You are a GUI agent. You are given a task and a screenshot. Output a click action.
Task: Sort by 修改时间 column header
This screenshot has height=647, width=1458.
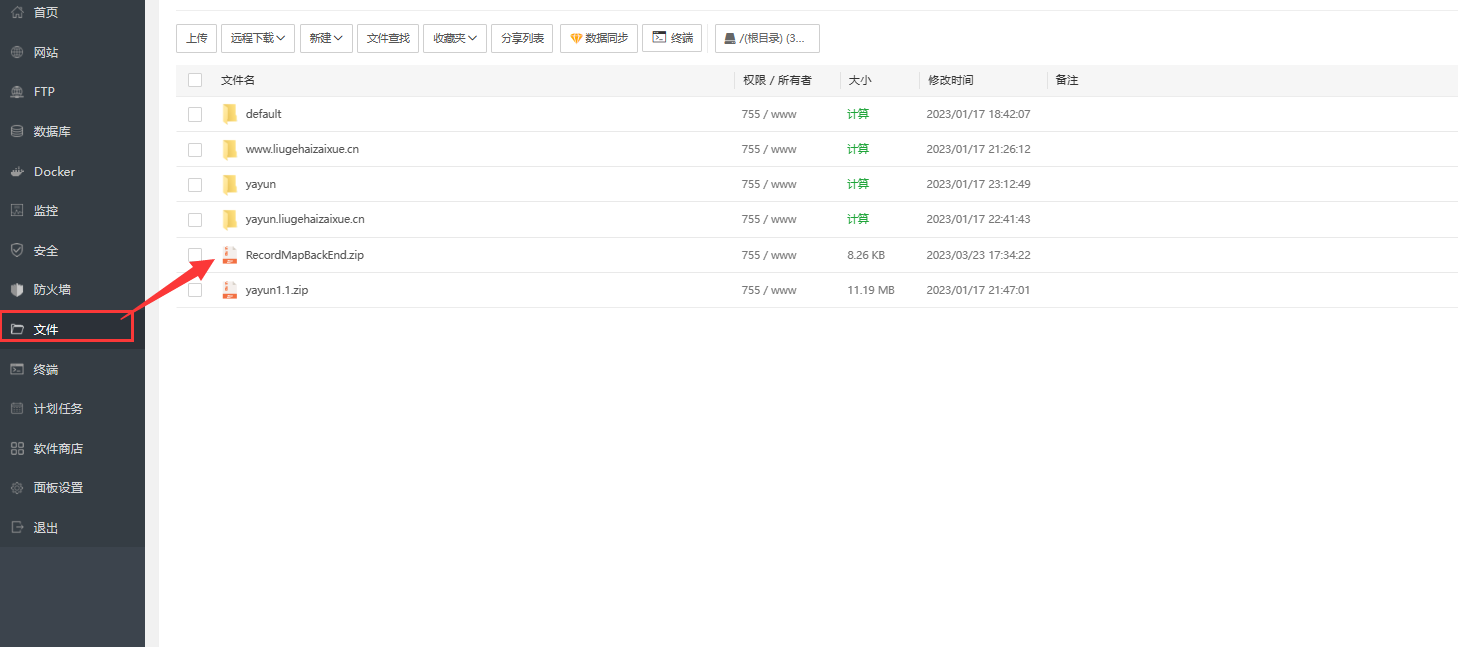coord(950,80)
